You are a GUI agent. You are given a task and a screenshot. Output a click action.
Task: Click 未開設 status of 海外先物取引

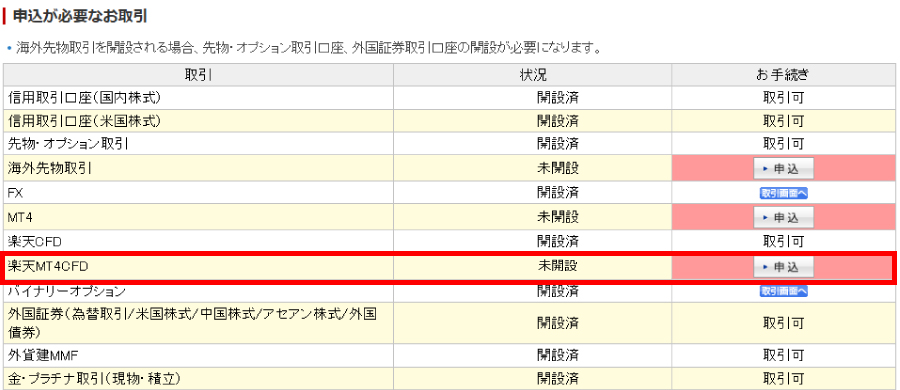pyautogui.click(x=558, y=168)
